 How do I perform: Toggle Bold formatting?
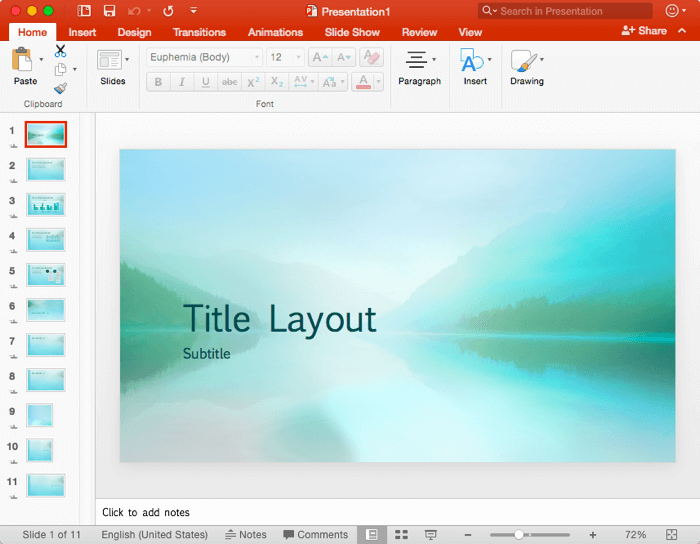158,82
